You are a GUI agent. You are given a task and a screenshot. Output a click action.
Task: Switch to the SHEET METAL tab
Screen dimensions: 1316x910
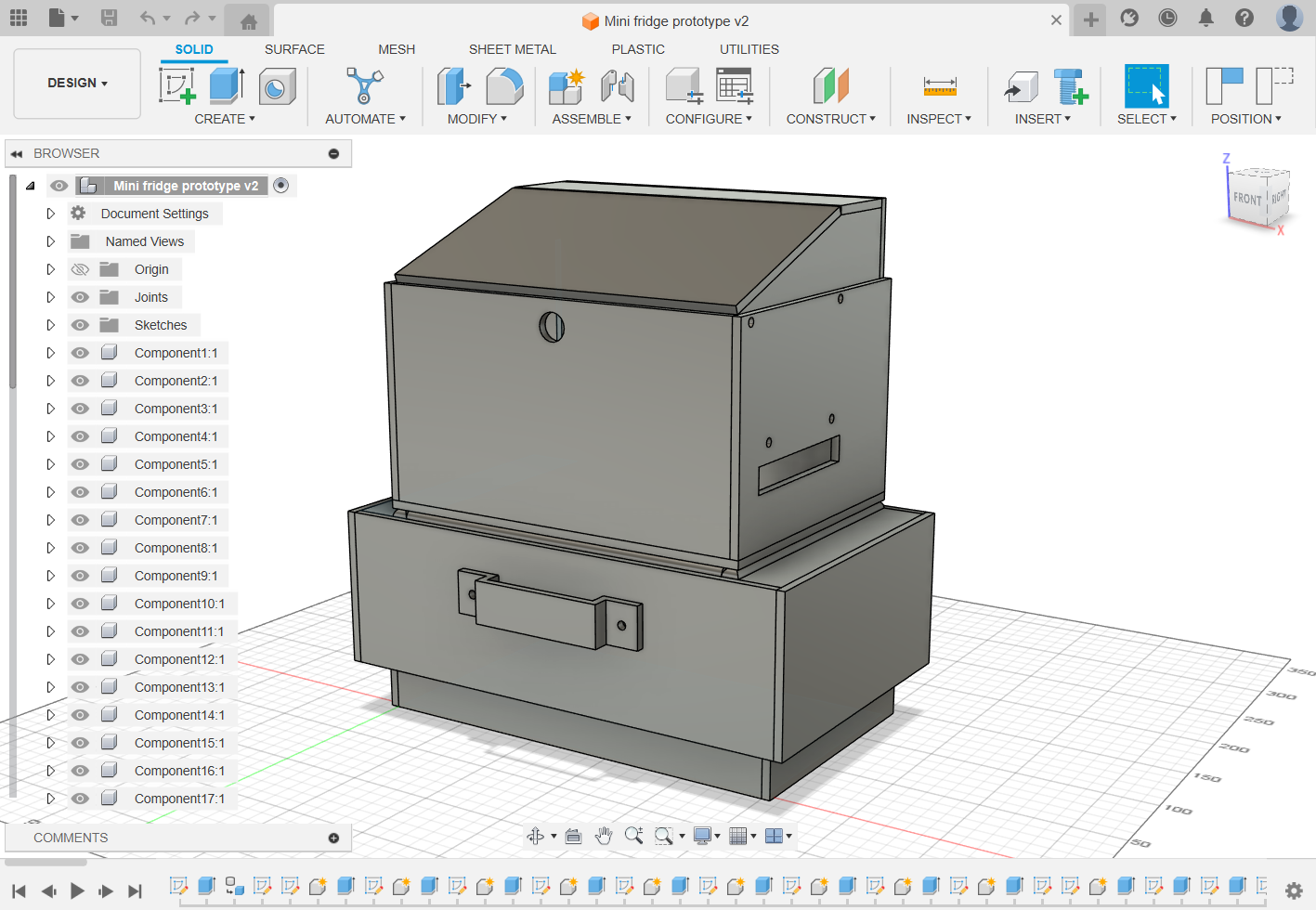click(x=513, y=49)
